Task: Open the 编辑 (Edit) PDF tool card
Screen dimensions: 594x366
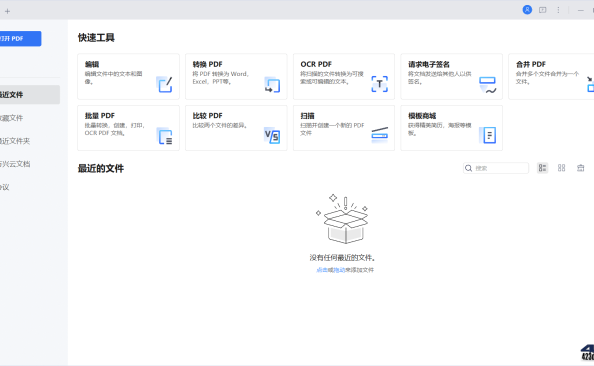Action: [x=128, y=77]
